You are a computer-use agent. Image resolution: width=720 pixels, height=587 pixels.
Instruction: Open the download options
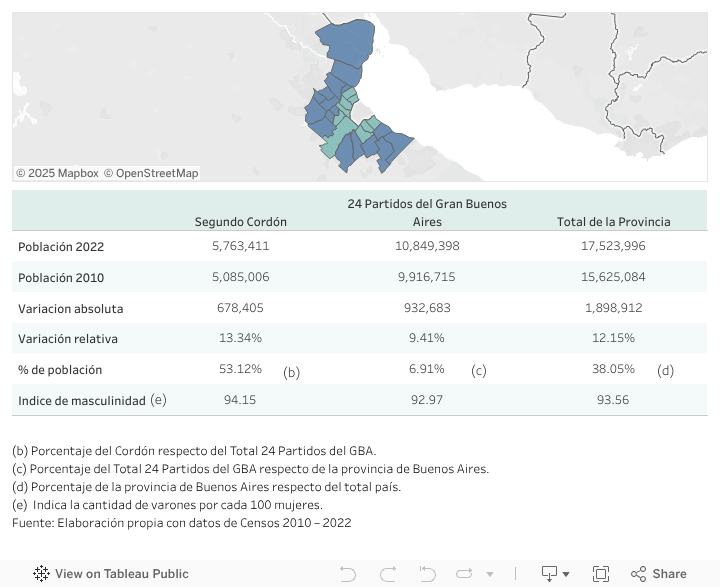[x=549, y=574]
